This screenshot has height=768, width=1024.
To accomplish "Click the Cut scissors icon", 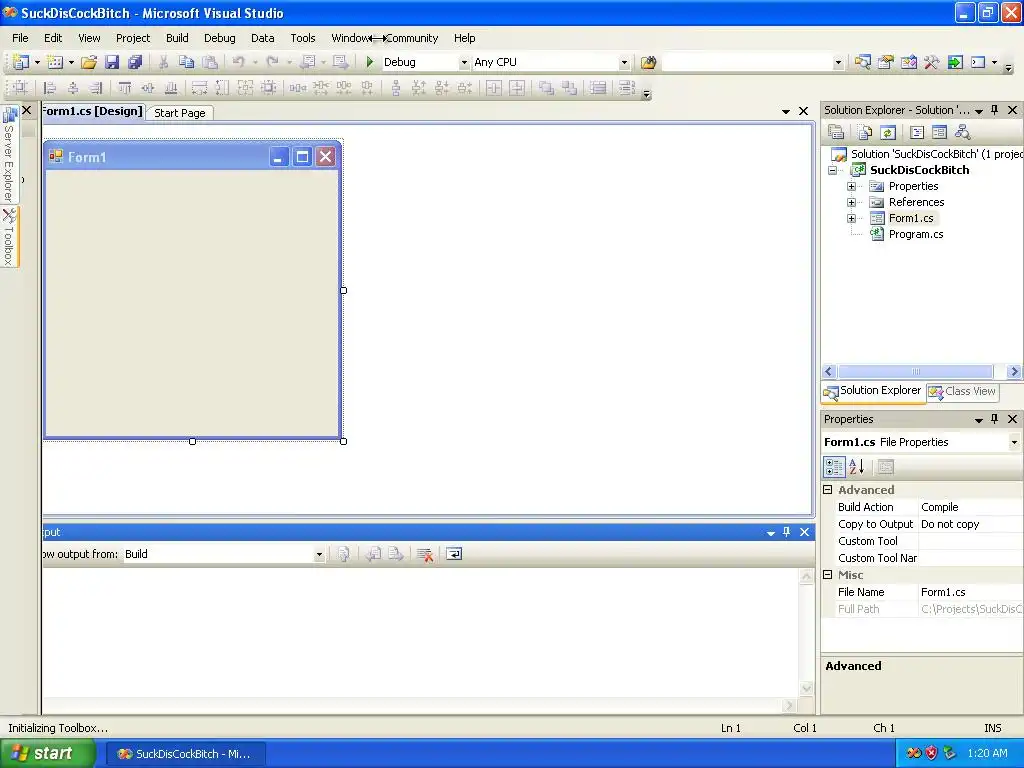I will (163, 62).
